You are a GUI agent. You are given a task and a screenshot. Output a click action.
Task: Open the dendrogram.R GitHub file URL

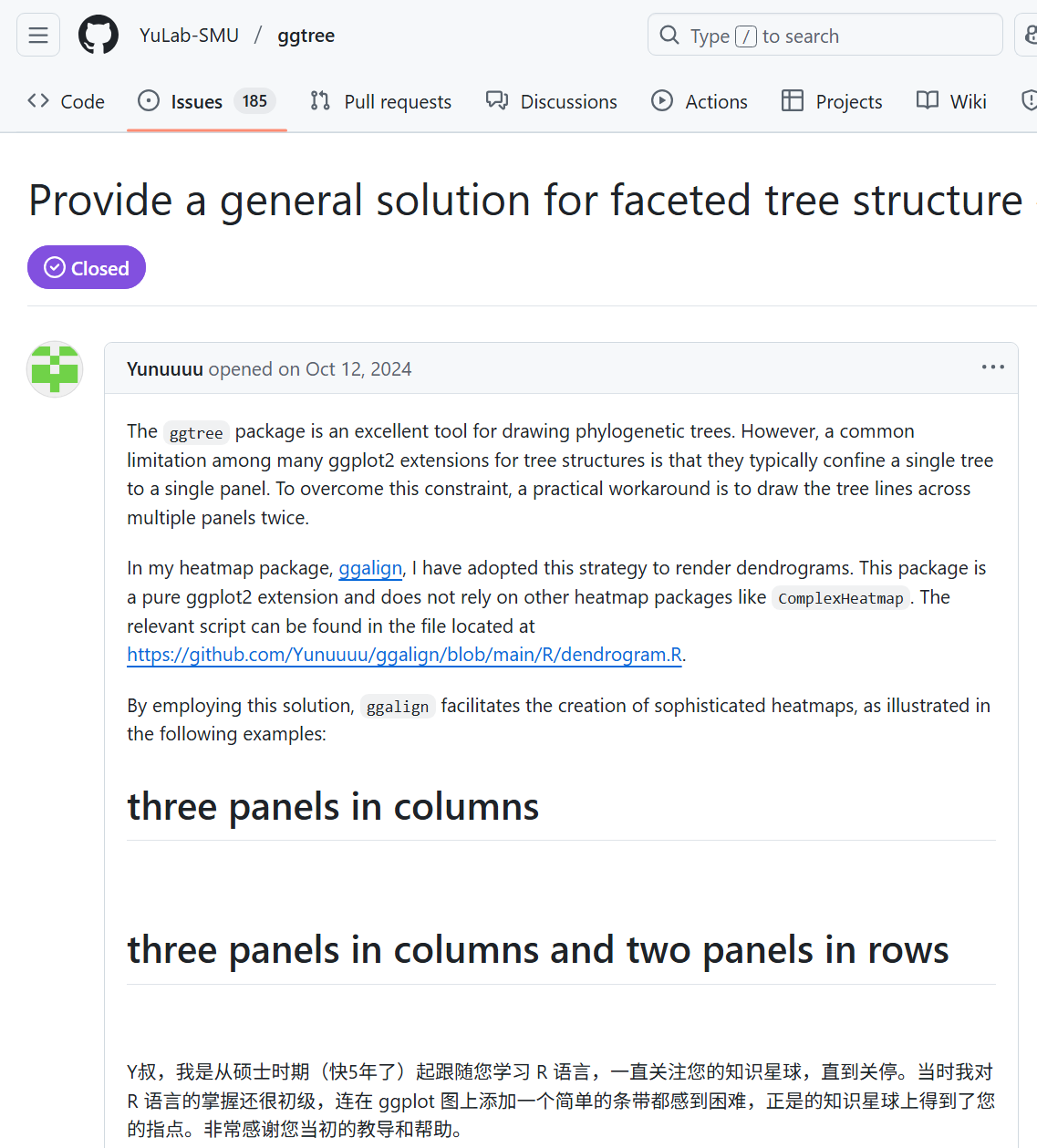point(404,655)
